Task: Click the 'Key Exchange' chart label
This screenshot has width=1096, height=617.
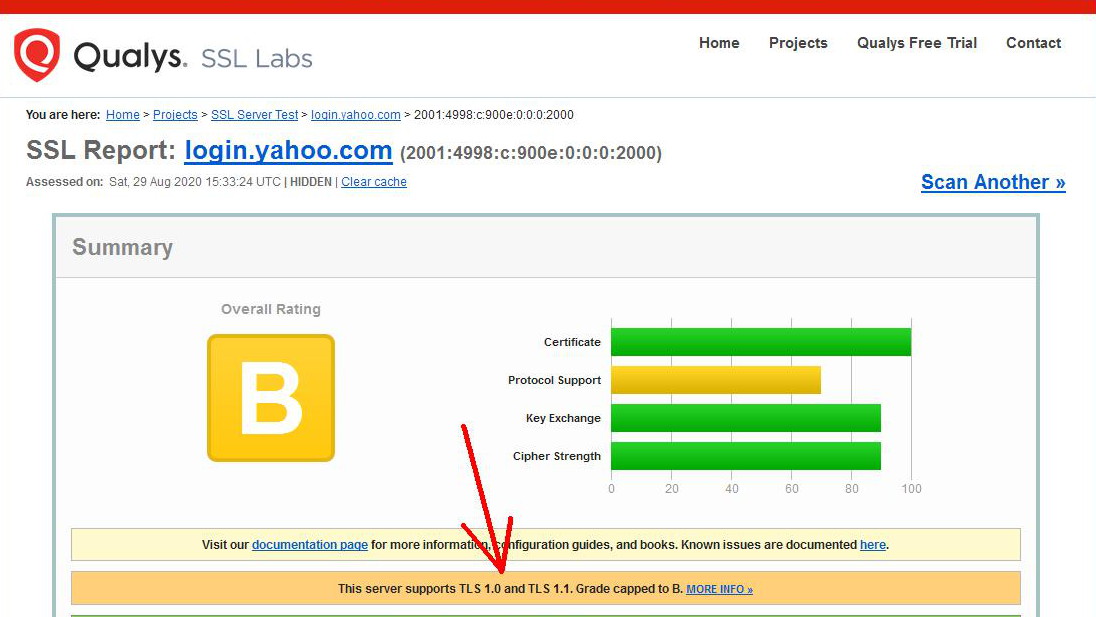Action: pos(563,418)
